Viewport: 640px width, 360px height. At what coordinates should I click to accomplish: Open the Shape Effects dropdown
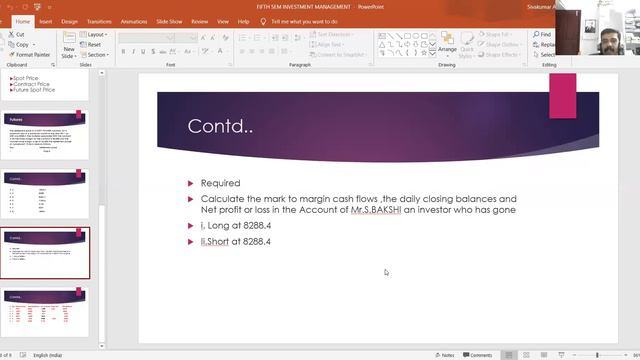[x=500, y=55]
